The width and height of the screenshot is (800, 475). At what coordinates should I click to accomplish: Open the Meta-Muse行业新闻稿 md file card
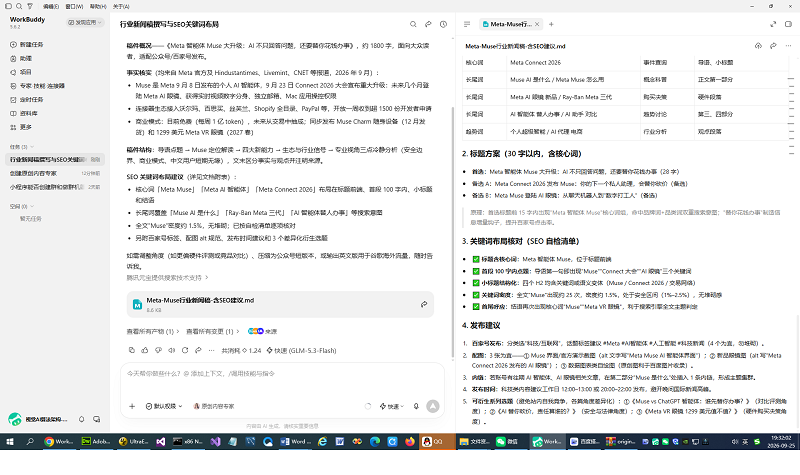(x=280, y=305)
